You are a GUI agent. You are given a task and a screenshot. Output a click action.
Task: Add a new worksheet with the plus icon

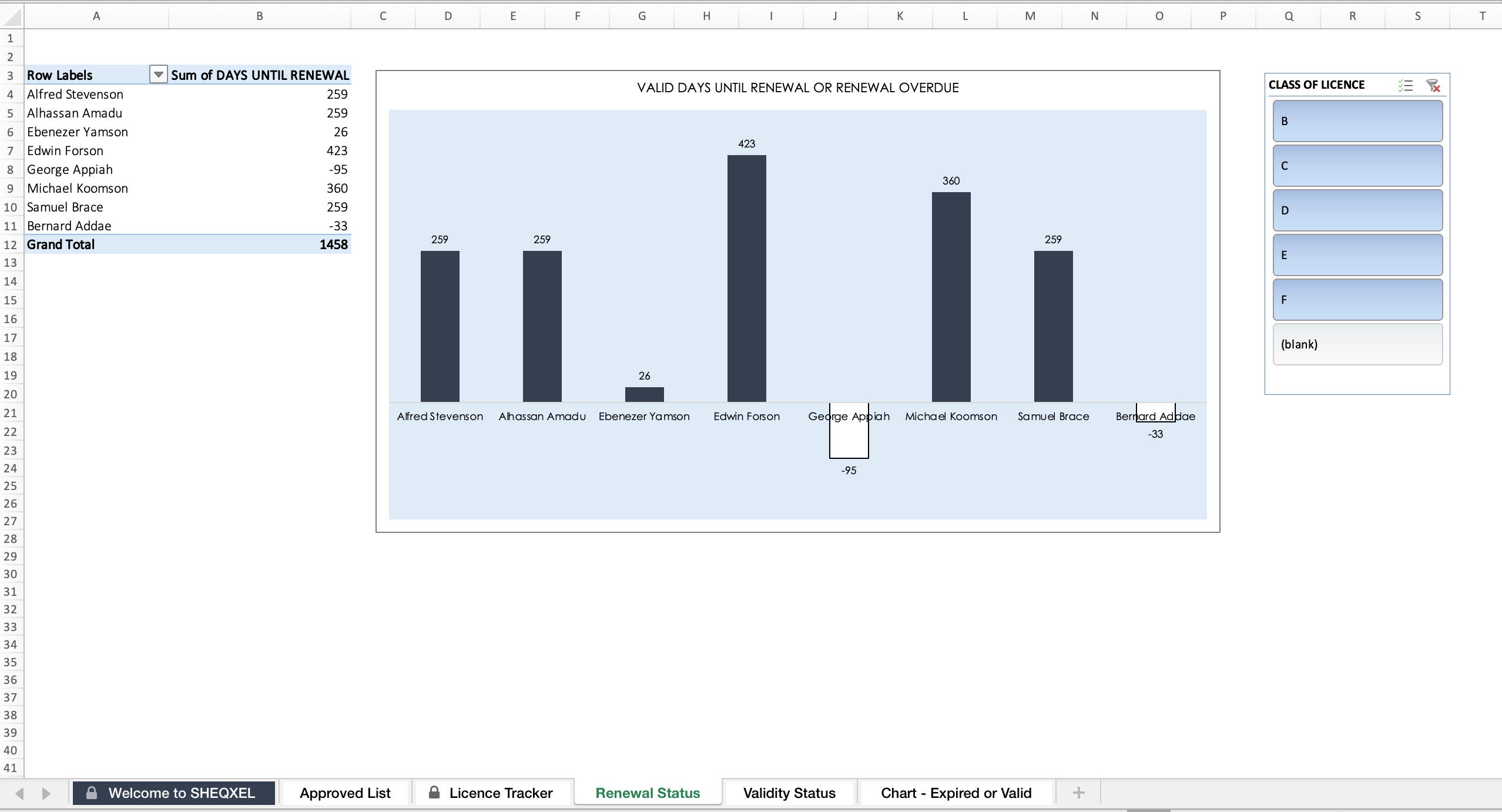pyautogui.click(x=1079, y=792)
